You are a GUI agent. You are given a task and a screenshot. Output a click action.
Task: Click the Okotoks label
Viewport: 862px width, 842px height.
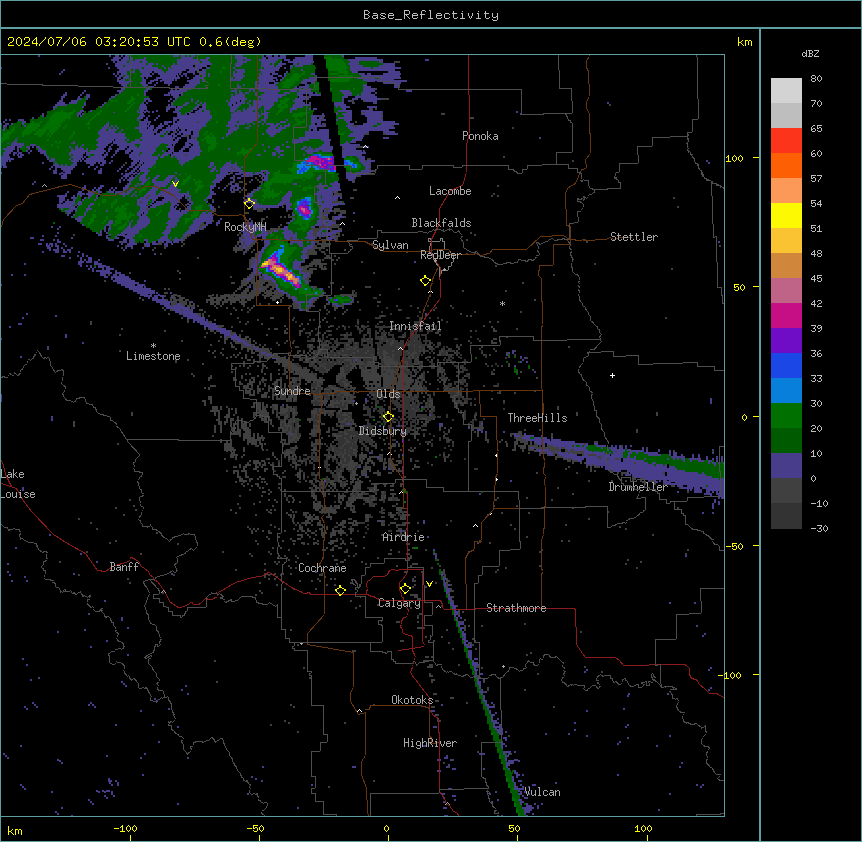pos(412,700)
